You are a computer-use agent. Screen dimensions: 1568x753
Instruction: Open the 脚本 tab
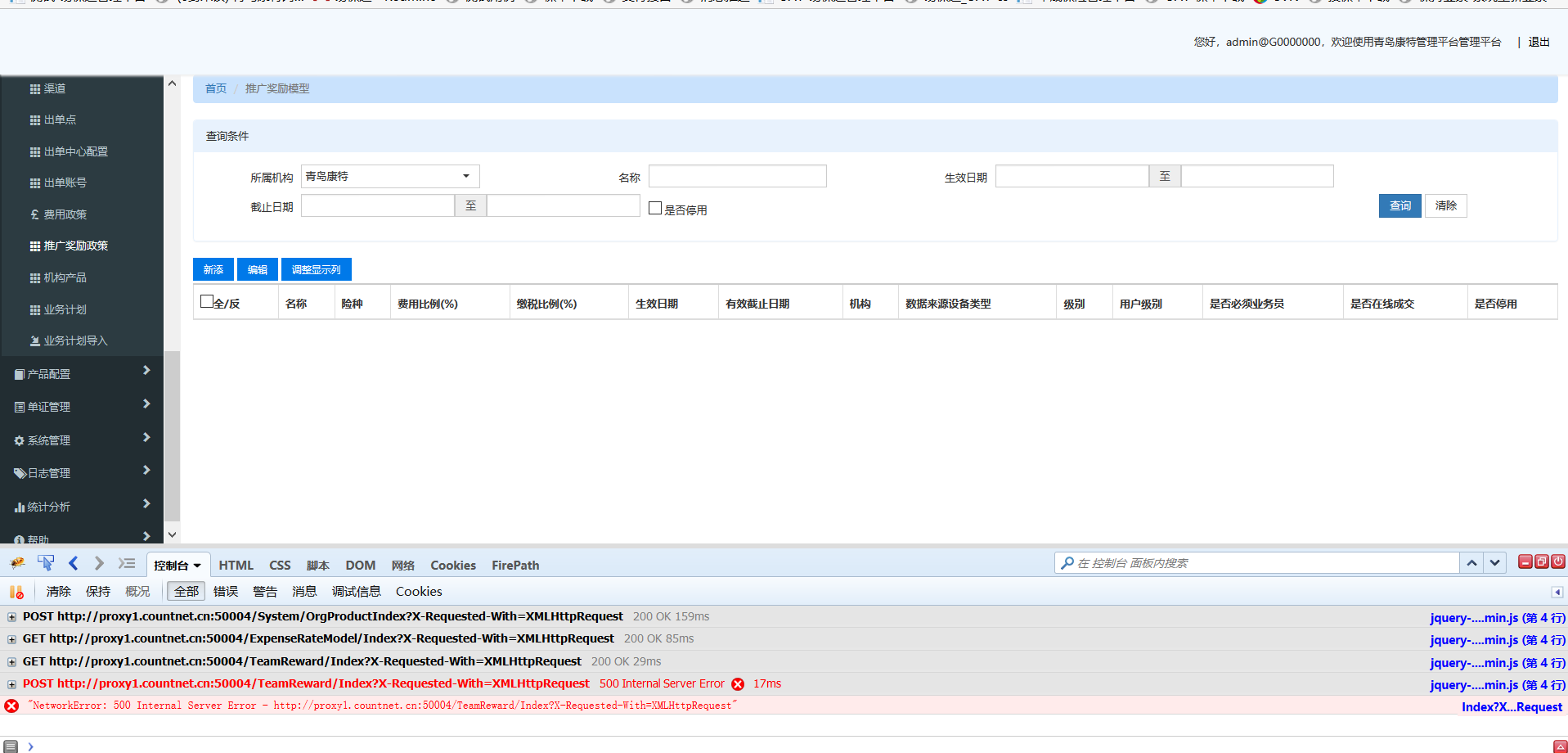click(318, 566)
